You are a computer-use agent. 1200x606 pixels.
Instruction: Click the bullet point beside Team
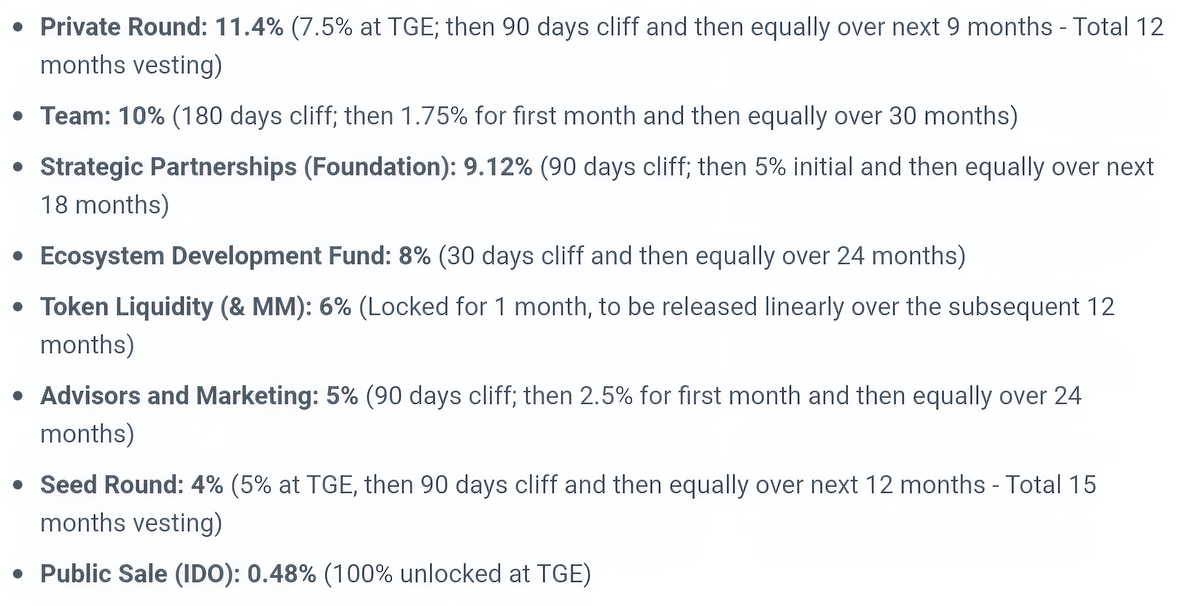pos(19,117)
